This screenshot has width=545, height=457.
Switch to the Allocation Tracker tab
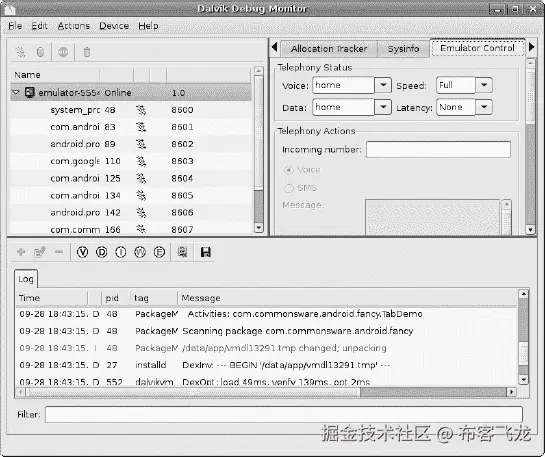(329, 49)
